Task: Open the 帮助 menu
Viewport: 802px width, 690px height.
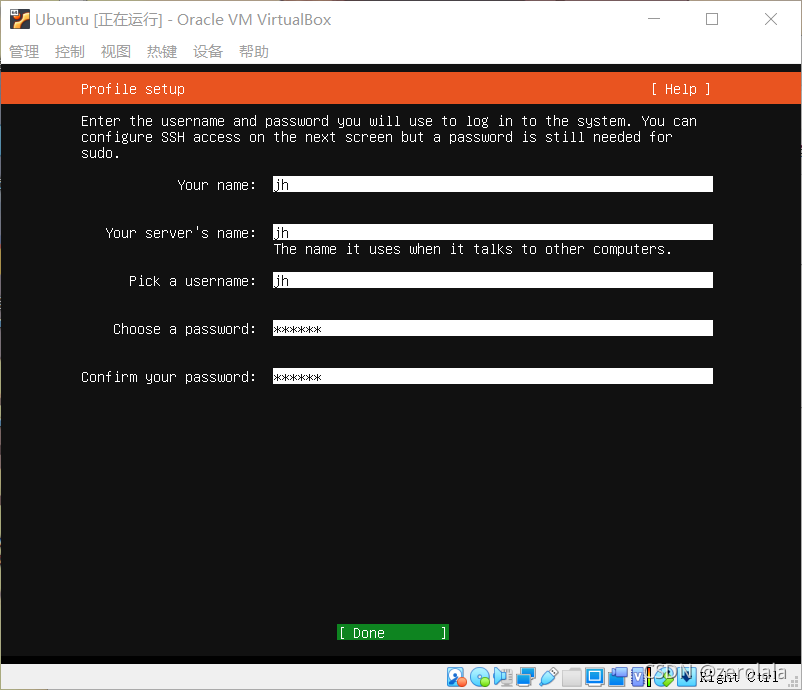Action: coord(254,52)
